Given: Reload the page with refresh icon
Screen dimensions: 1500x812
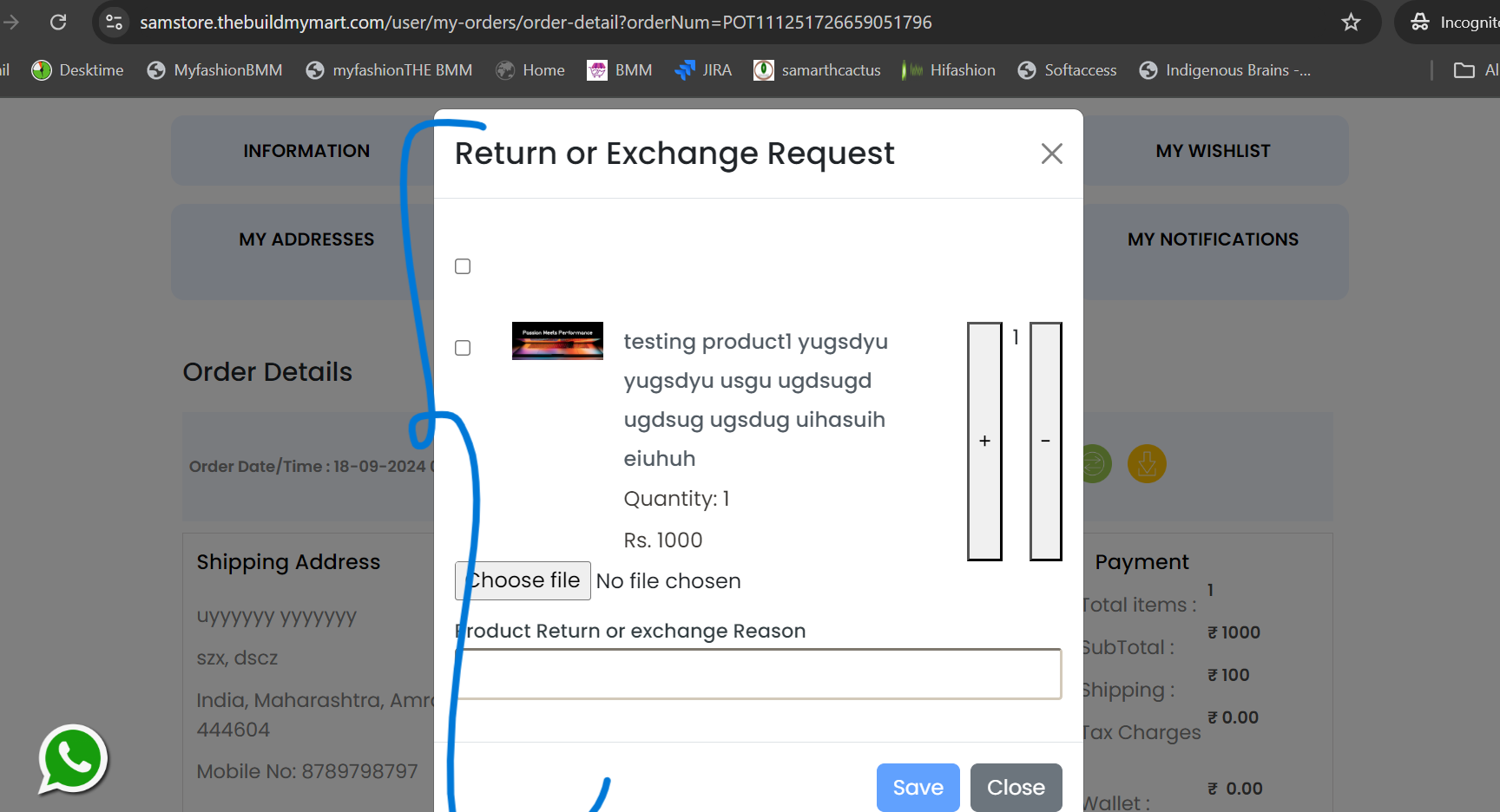Looking at the screenshot, I should coord(58,22).
